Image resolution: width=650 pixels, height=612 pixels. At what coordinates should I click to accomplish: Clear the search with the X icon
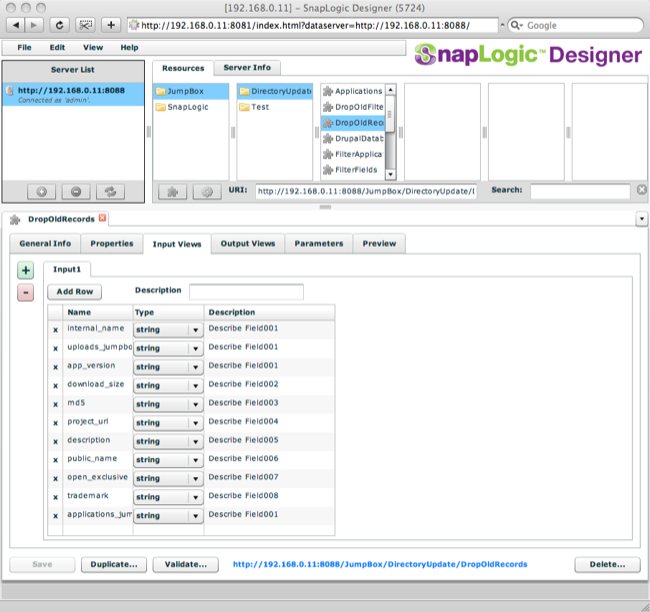coord(642,190)
